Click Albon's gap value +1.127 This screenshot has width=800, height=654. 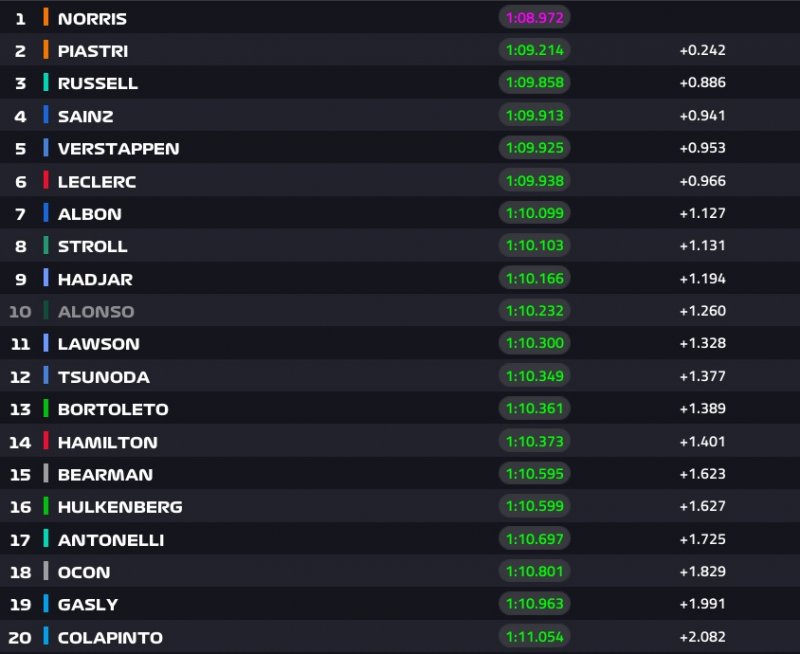pyautogui.click(x=702, y=213)
